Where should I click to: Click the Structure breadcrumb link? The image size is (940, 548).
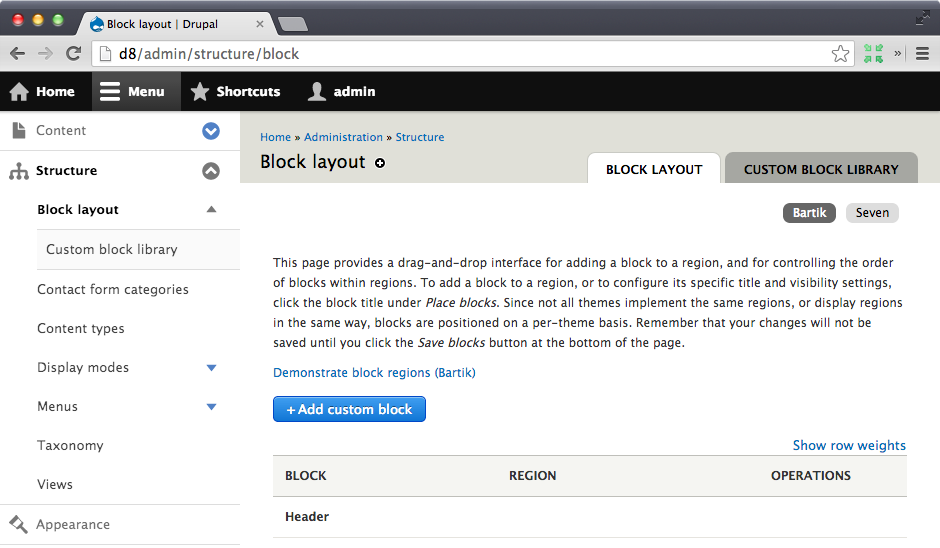(x=420, y=137)
